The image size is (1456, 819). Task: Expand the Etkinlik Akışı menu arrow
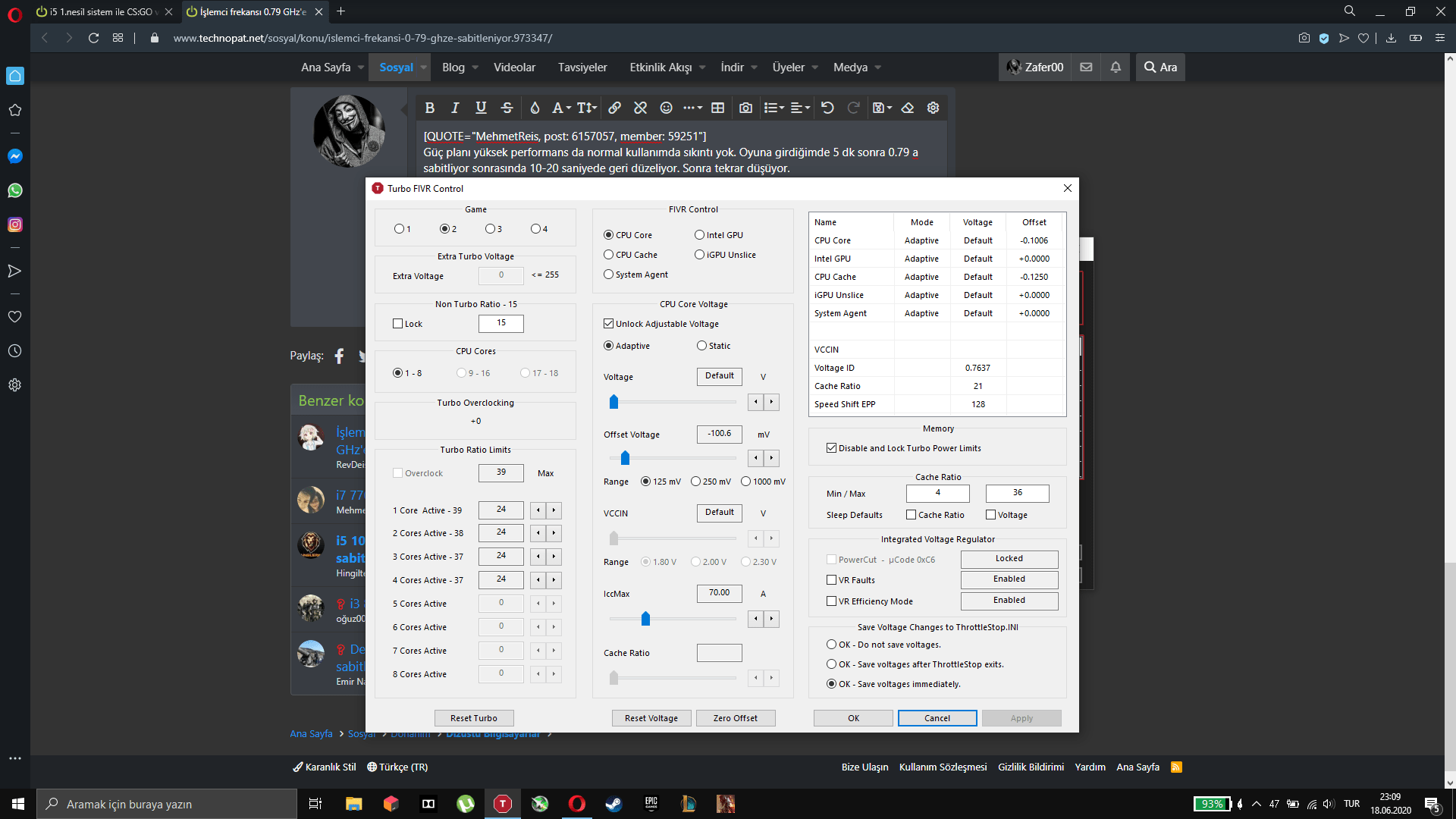point(702,67)
